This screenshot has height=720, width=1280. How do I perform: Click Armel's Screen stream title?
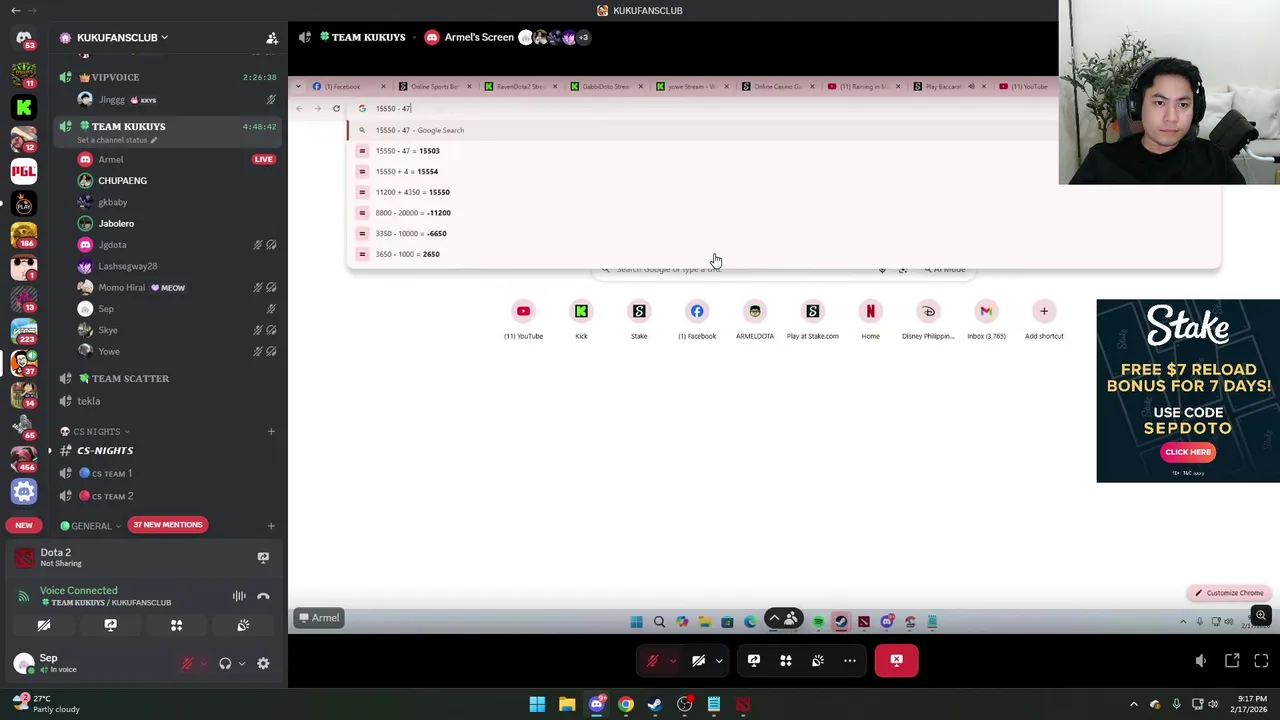[x=479, y=37]
